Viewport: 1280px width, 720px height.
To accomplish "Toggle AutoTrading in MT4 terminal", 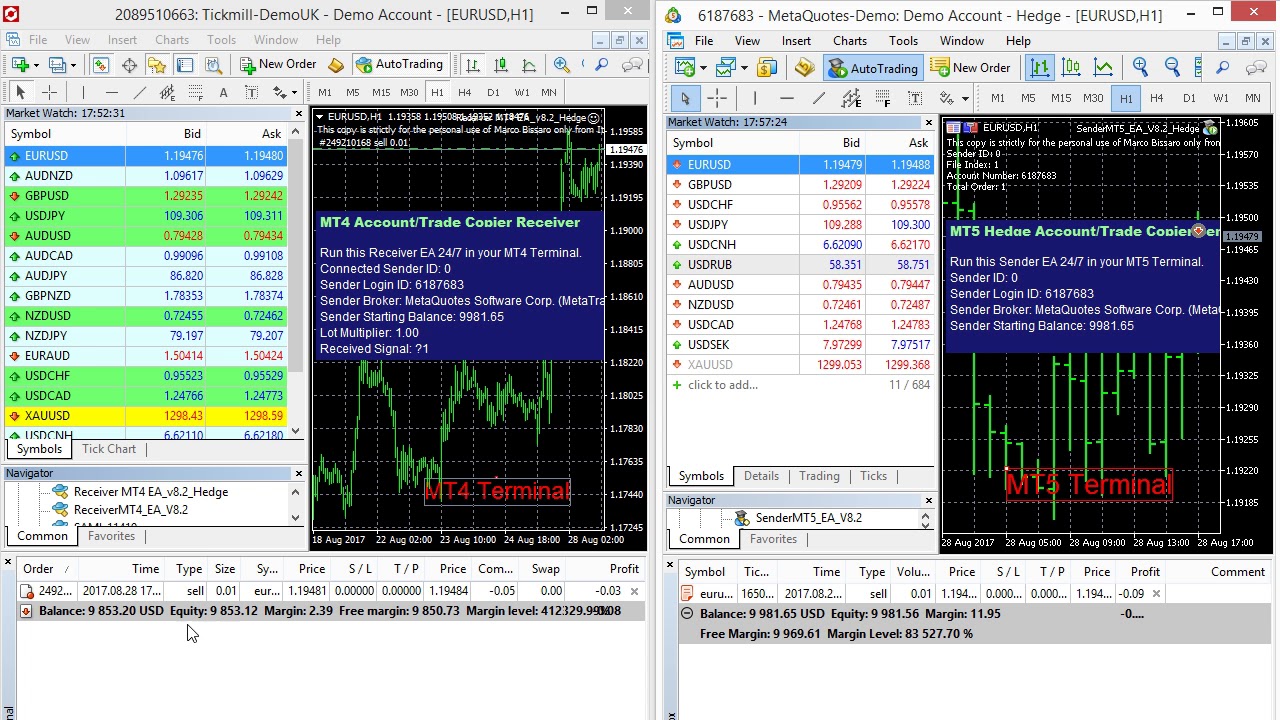I will [398, 64].
